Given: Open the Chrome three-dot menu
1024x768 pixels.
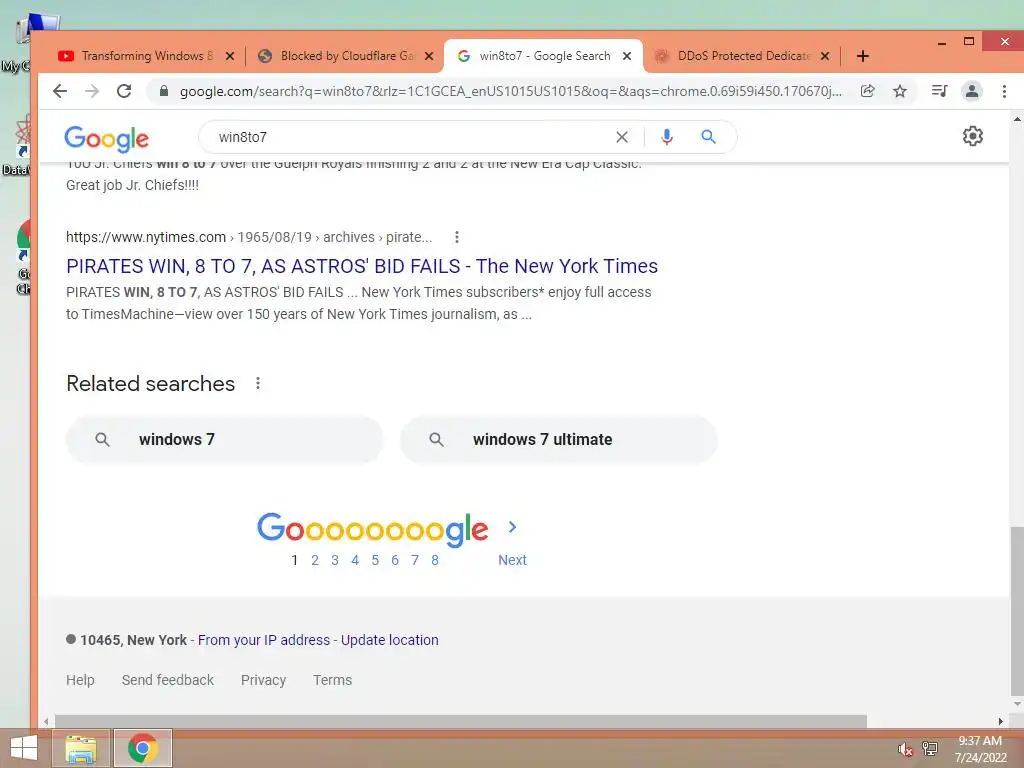Looking at the screenshot, I should 1004,91.
